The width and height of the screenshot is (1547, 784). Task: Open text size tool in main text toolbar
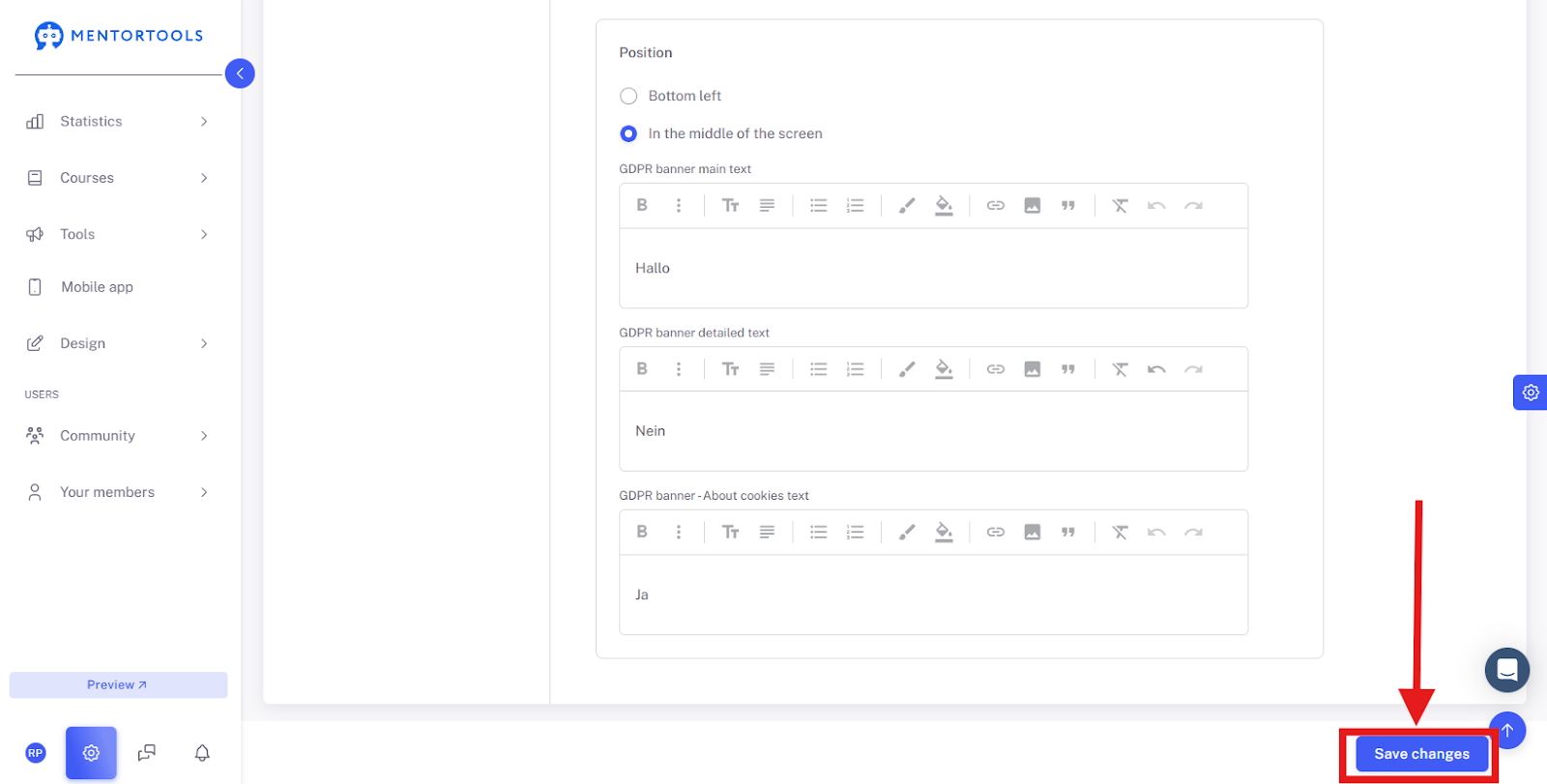coord(731,205)
